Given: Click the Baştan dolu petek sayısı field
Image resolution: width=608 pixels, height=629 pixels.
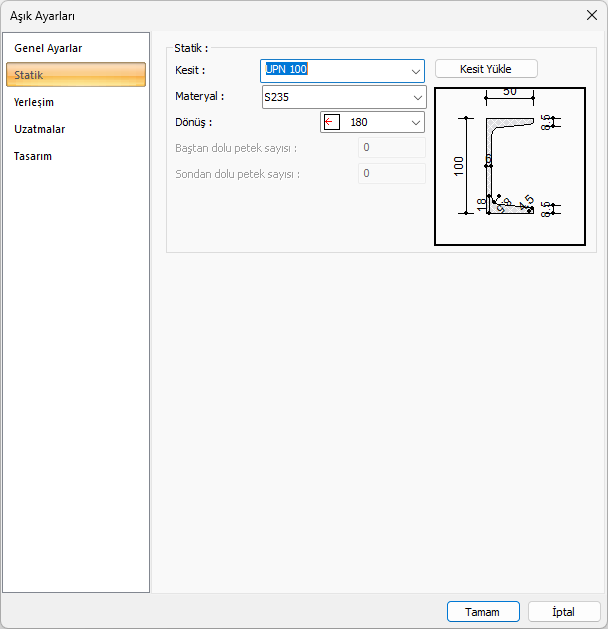Looking at the screenshot, I should coord(391,148).
